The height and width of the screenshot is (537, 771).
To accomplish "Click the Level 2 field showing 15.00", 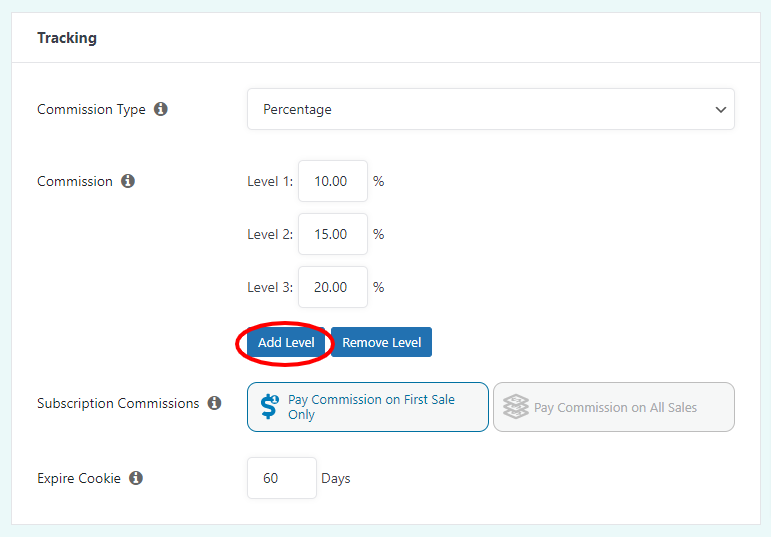I will pos(332,234).
